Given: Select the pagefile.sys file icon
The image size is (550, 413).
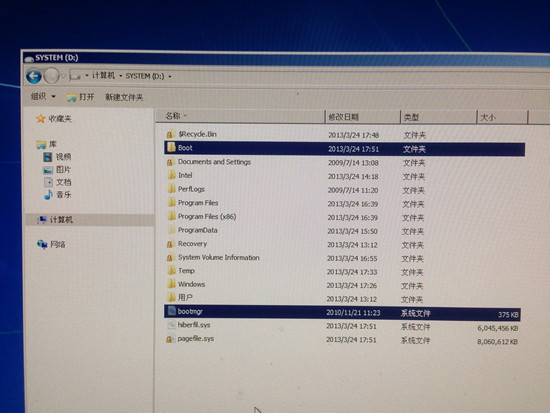Looking at the screenshot, I should coord(170,339).
